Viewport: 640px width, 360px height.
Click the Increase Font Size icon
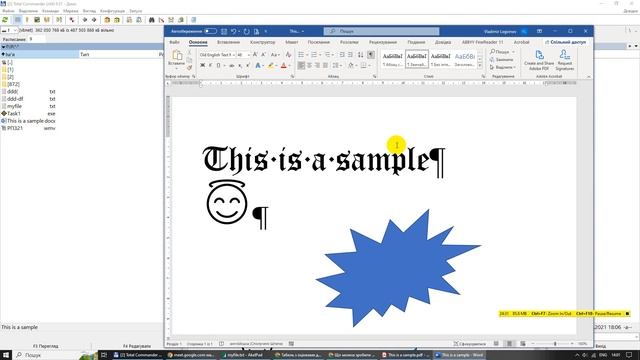[255, 55]
